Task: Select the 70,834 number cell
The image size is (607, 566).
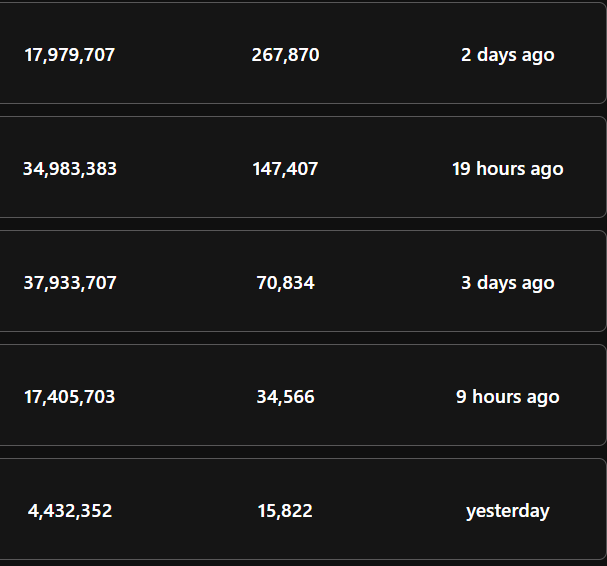Action: point(285,283)
